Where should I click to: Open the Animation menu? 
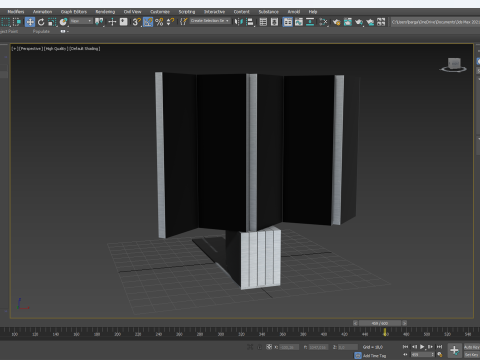[x=42, y=12]
